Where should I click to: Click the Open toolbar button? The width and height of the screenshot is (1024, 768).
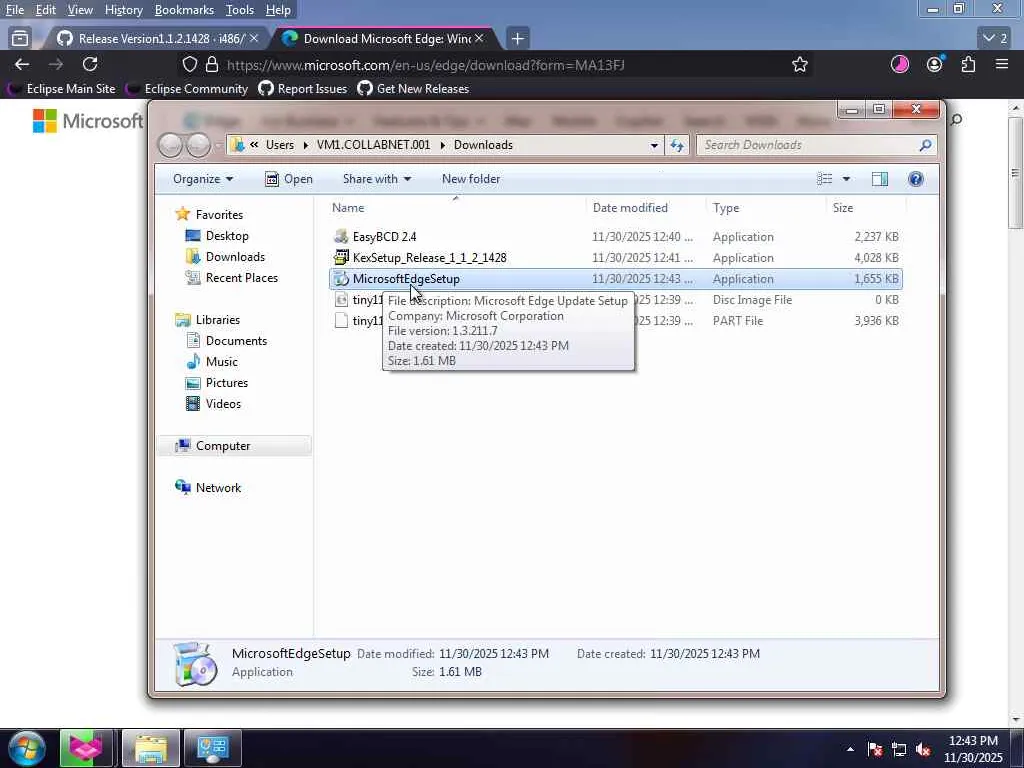(x=289, y=179)
